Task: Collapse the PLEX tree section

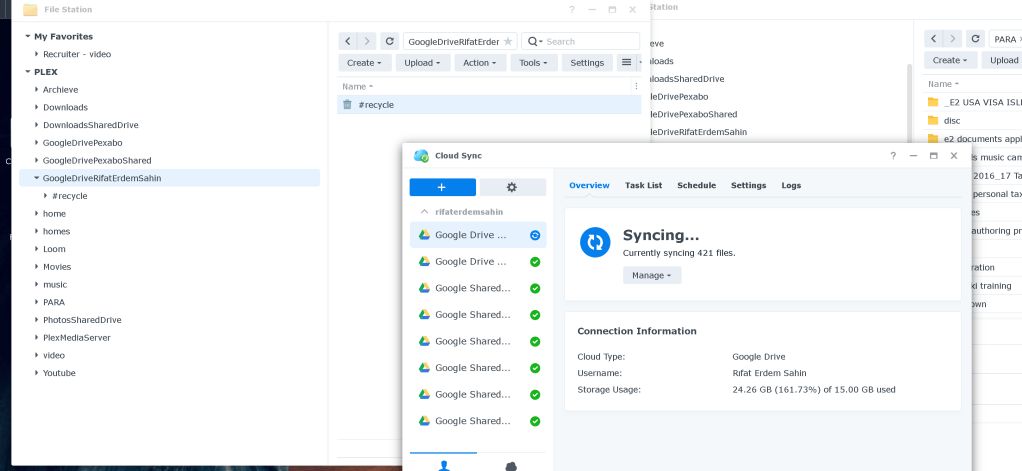Action: pos(28,72)
